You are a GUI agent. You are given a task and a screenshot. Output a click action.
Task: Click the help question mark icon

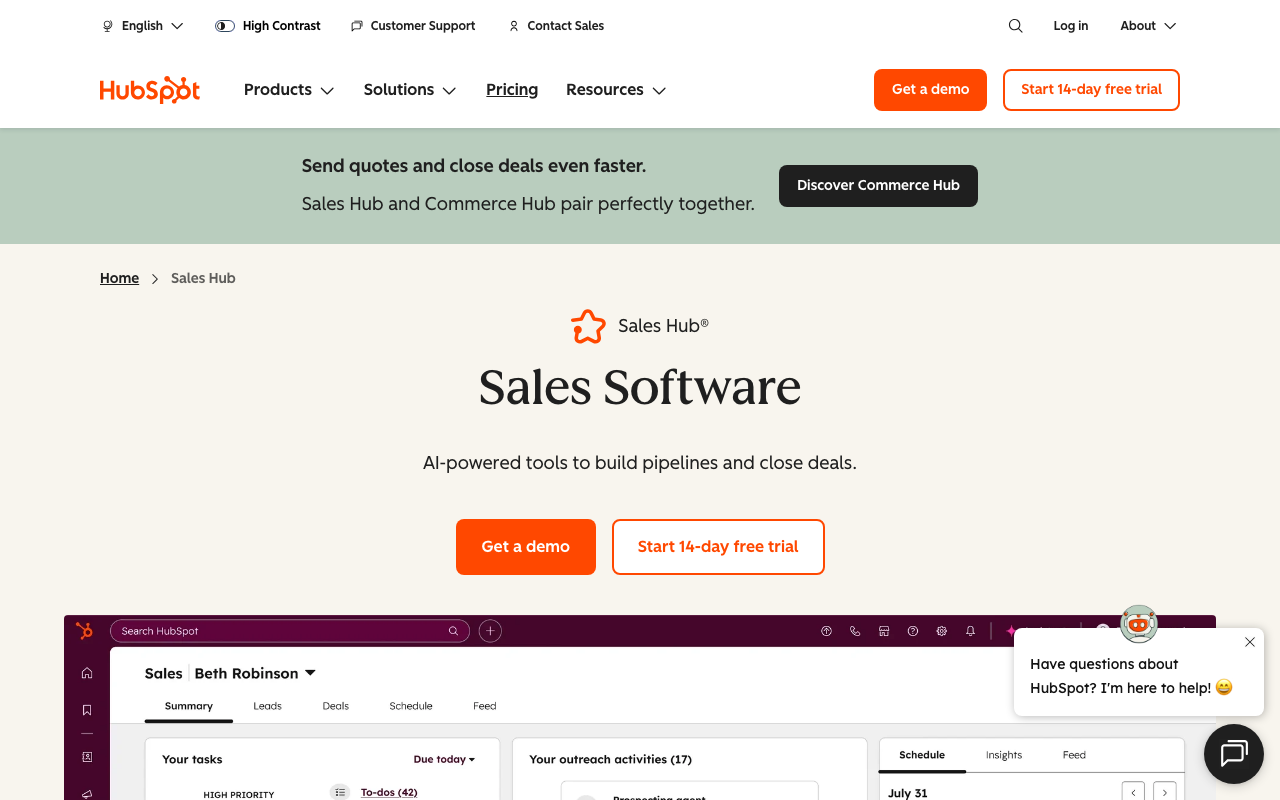tap(912, 631)
